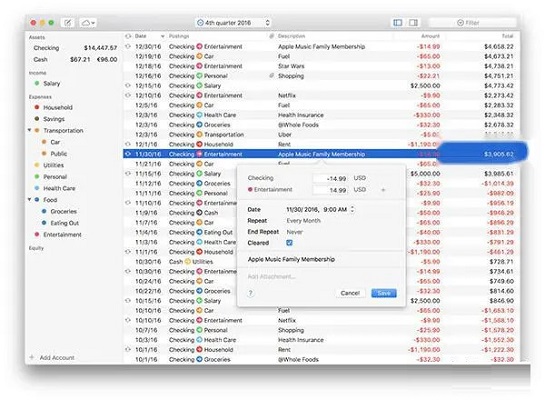Click the Entertainment amount field 14.99
This screenshot has width=545, height=400.
[330, 190]
